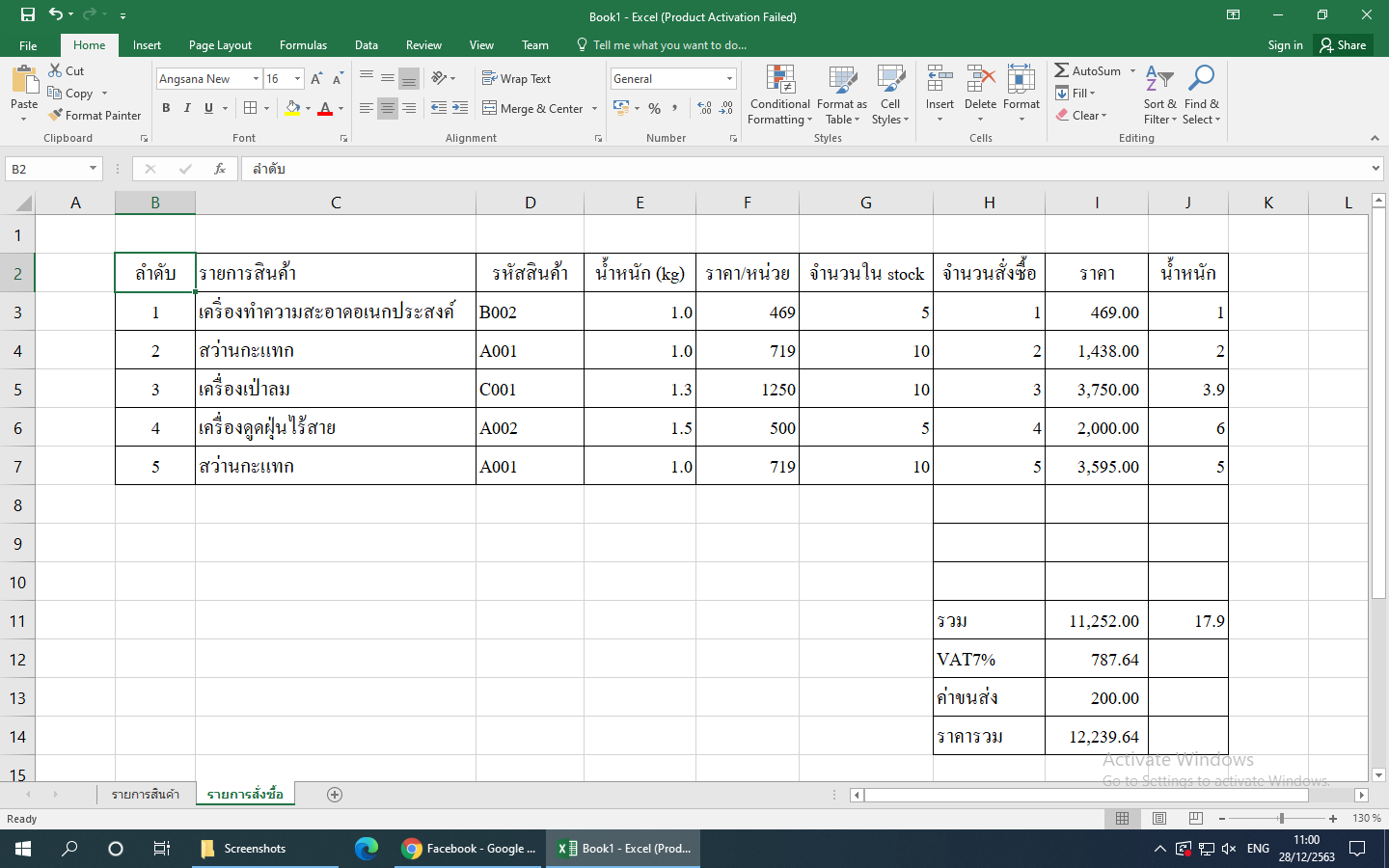Switch to รายการสินค้า sheet tab
Screen dimensions: 1389x868
(146, 795)
